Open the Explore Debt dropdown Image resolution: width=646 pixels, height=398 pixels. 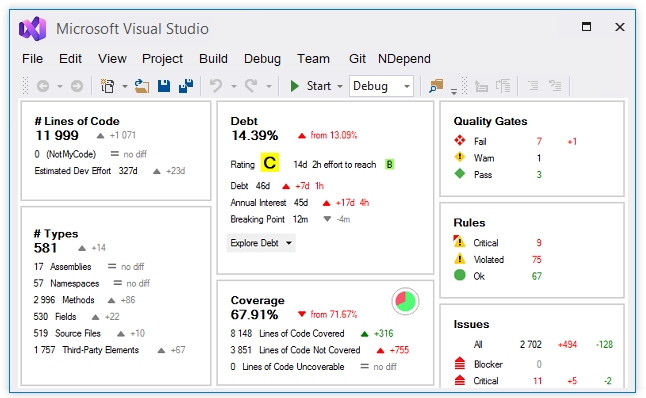pyautogui.click(x=261, y=243)
